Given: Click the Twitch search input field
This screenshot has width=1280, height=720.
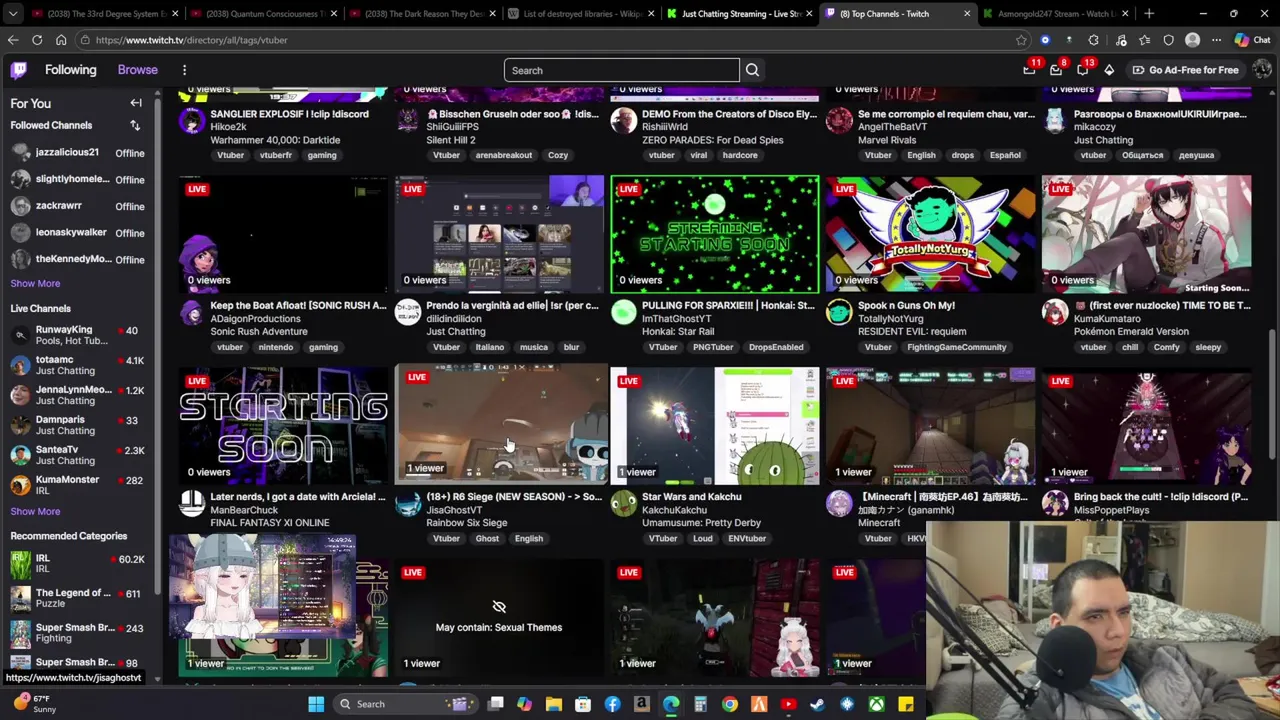Looking at the screenshot, I should pos(622,70).
